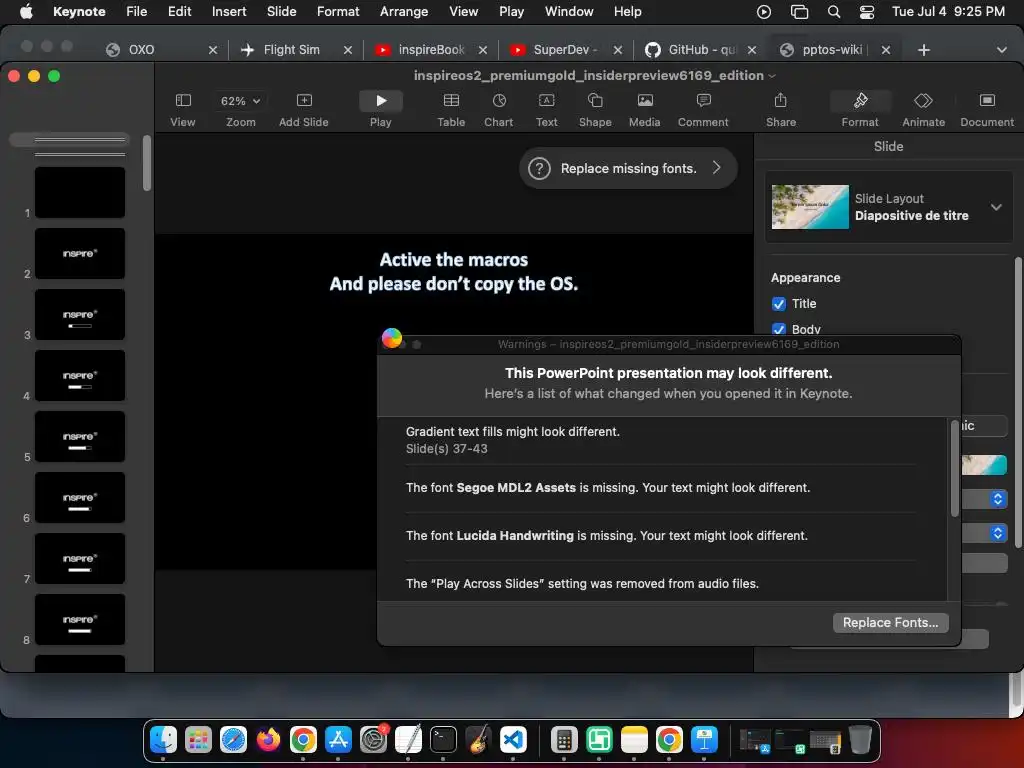The width and height of the screenshot is (1024, 768).
Task: Select slide 5 thumbnail in the navigator
Action: point(80,437)
